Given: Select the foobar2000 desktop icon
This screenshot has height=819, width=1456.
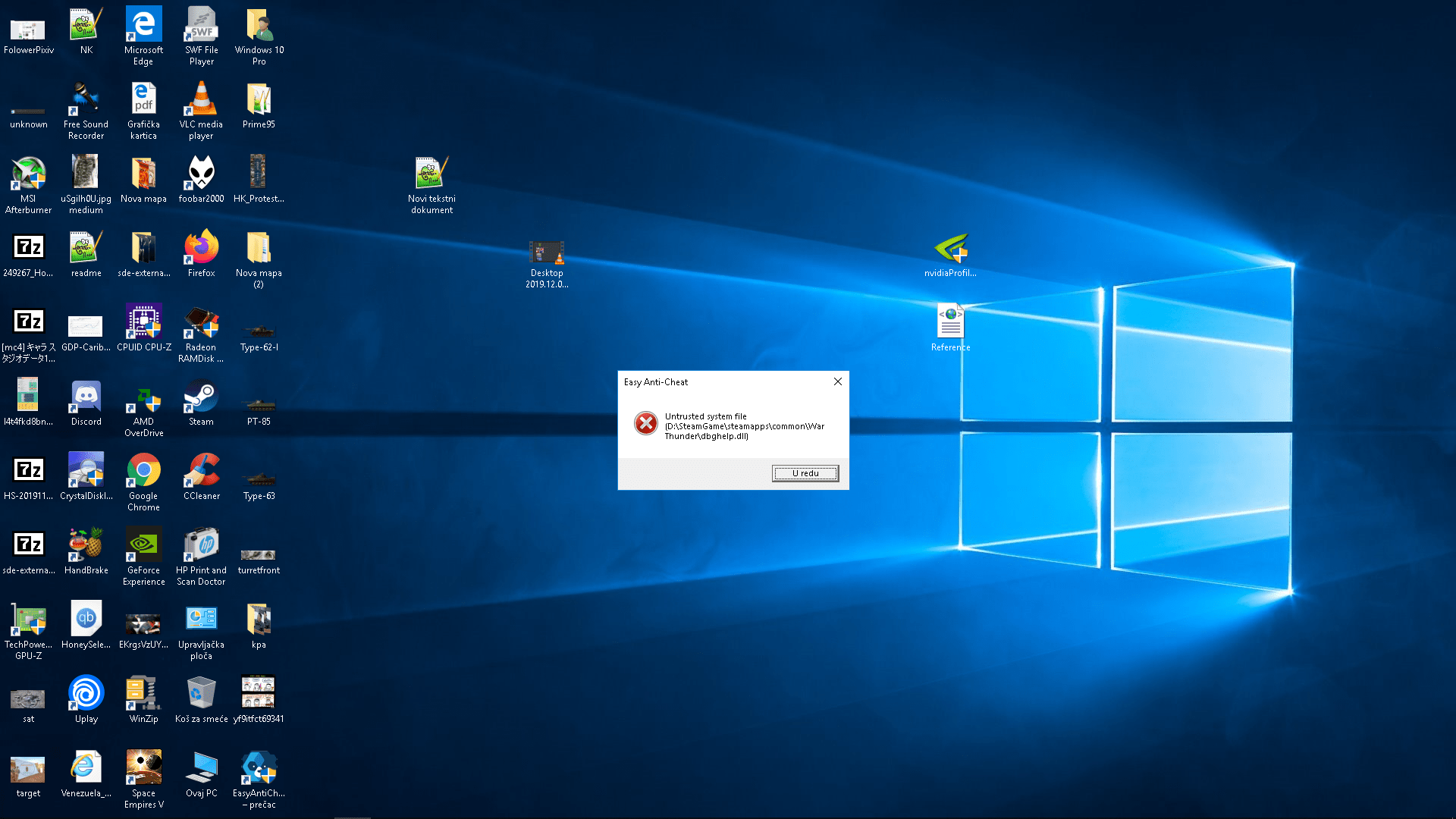Looking at the screenshot, I should click(201, 179).
